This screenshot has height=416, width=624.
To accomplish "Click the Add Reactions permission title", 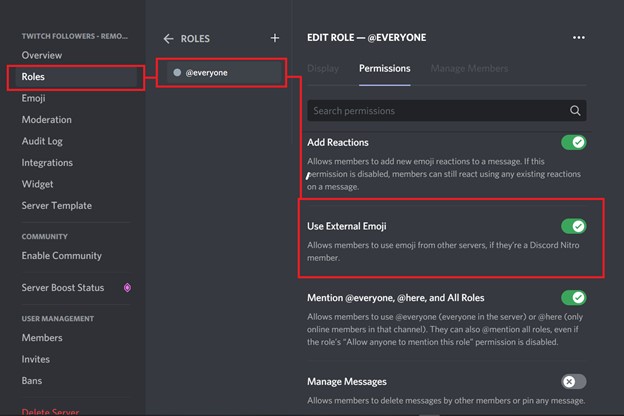I will 338,143.
